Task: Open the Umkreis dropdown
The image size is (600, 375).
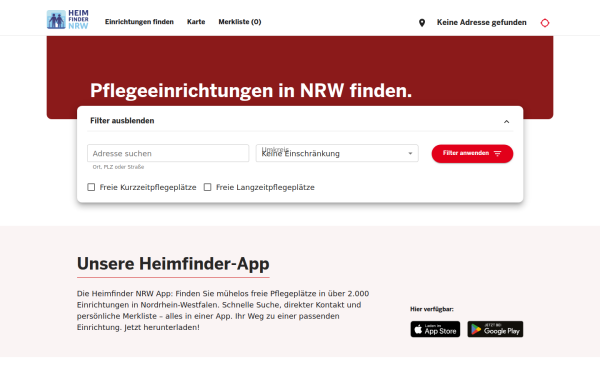Action: (337, 153)
